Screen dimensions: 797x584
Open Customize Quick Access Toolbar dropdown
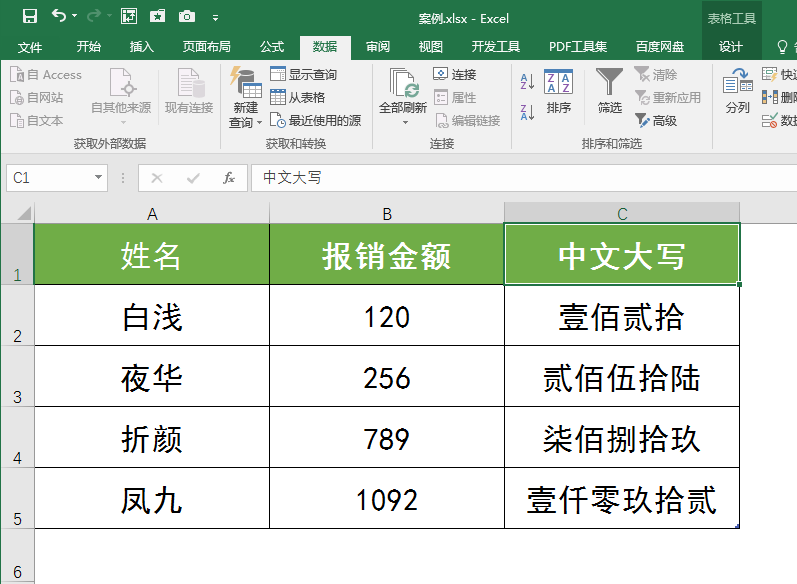tap(216, 18)
